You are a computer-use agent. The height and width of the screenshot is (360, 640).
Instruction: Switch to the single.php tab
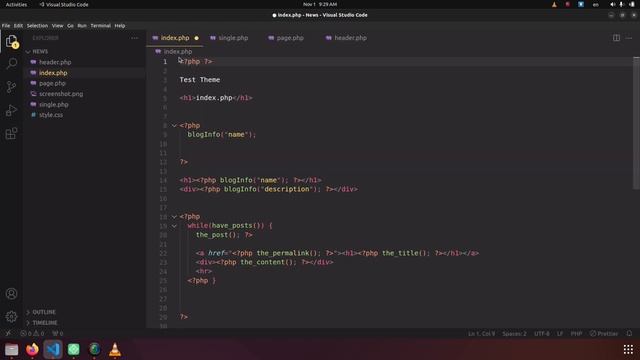[233, 38]
